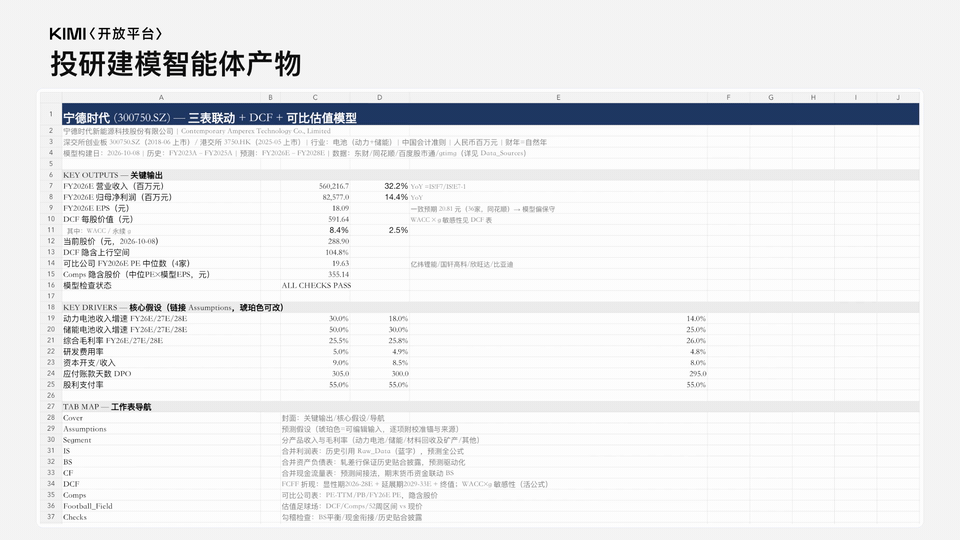Click the BS sheet name cell
Viewport: 960px width, 540px height.
tap(67, 462)
